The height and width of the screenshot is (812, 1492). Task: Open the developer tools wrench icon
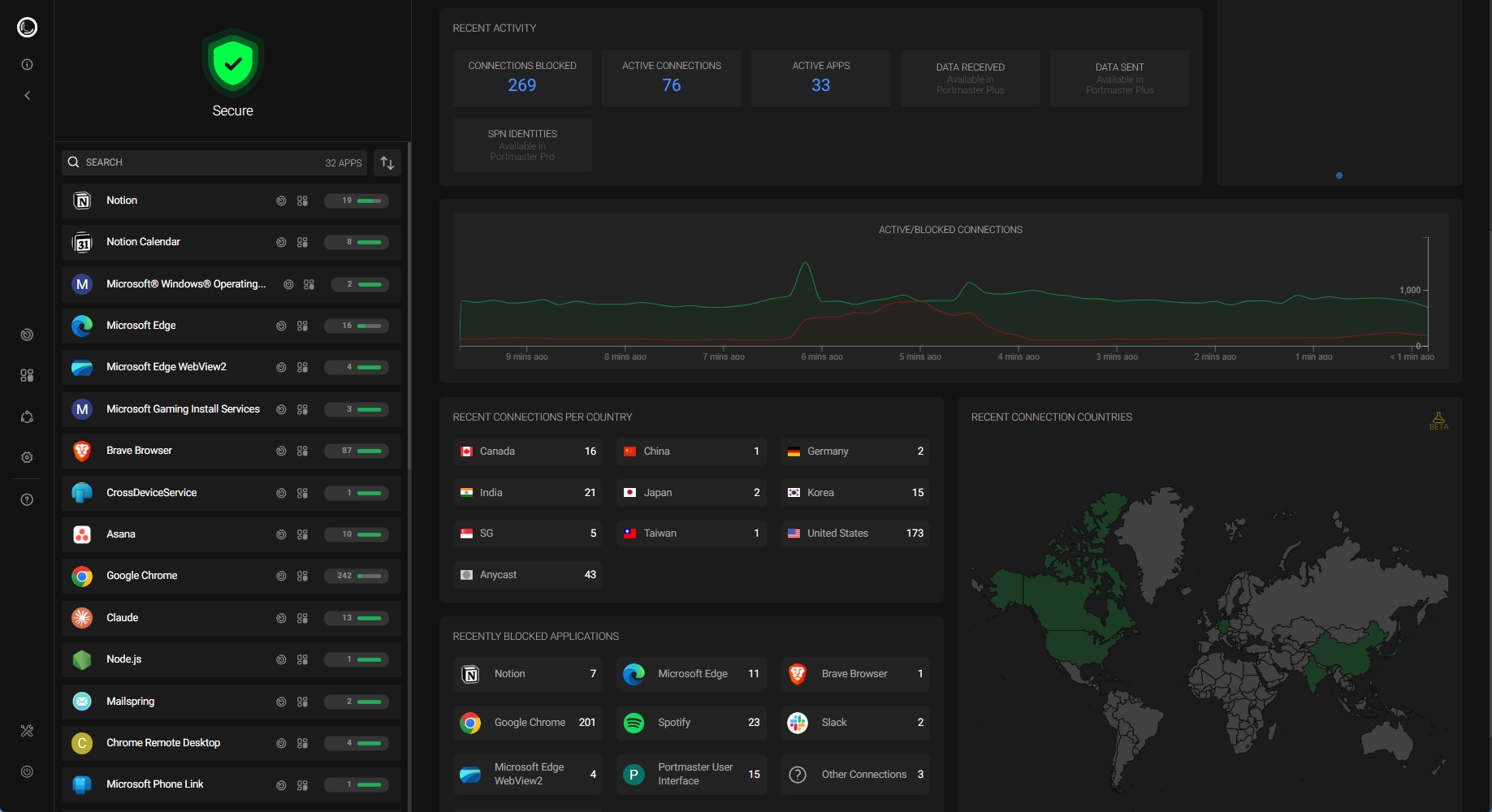[27, 731]
